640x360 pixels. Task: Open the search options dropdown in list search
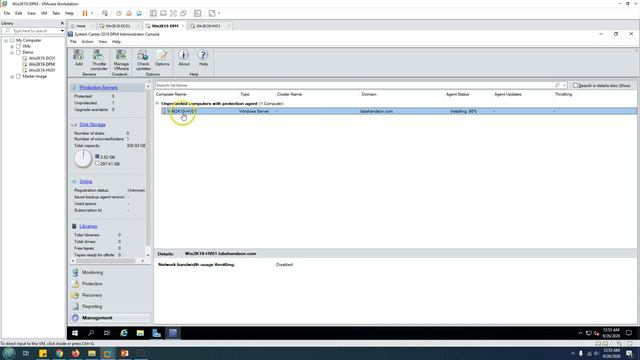(x=564, y=85)
